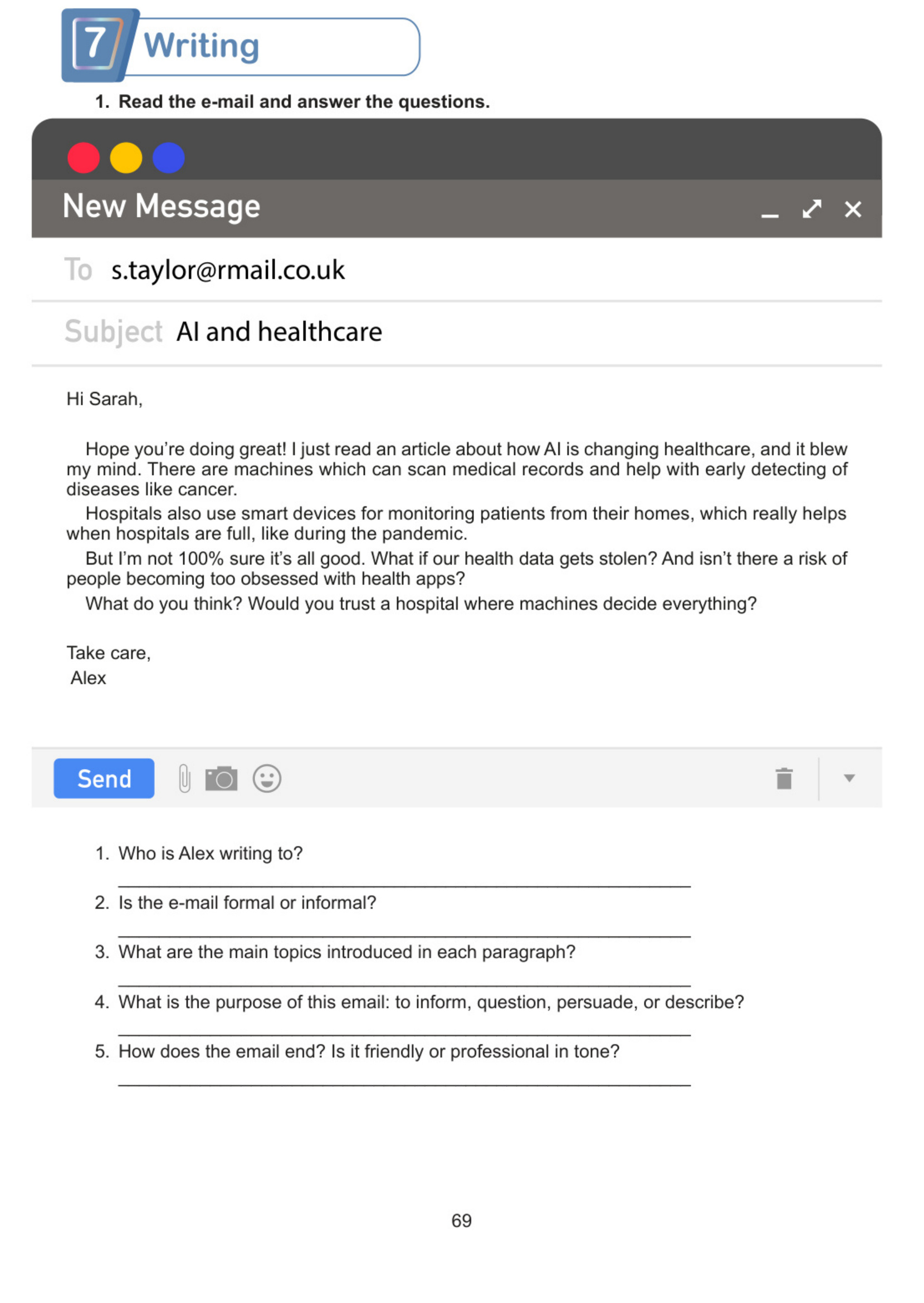924x1303 pixels.
Task: Click the 'Writing' section 7 heading
Action: (202, 46)
